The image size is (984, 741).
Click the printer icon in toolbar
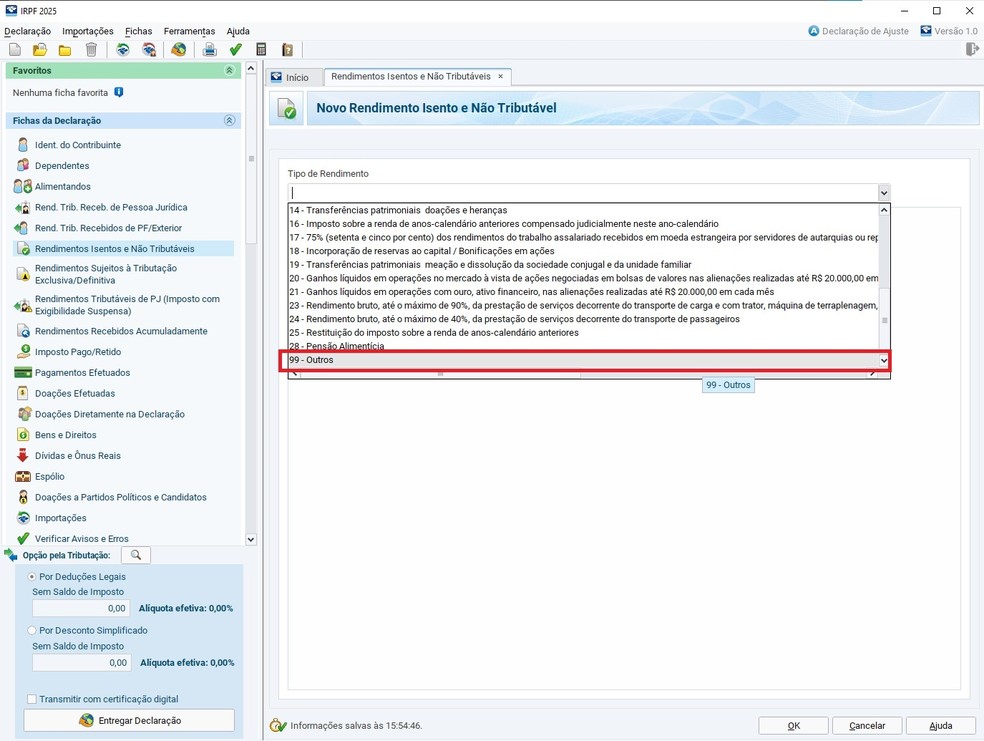click(209, 50)
